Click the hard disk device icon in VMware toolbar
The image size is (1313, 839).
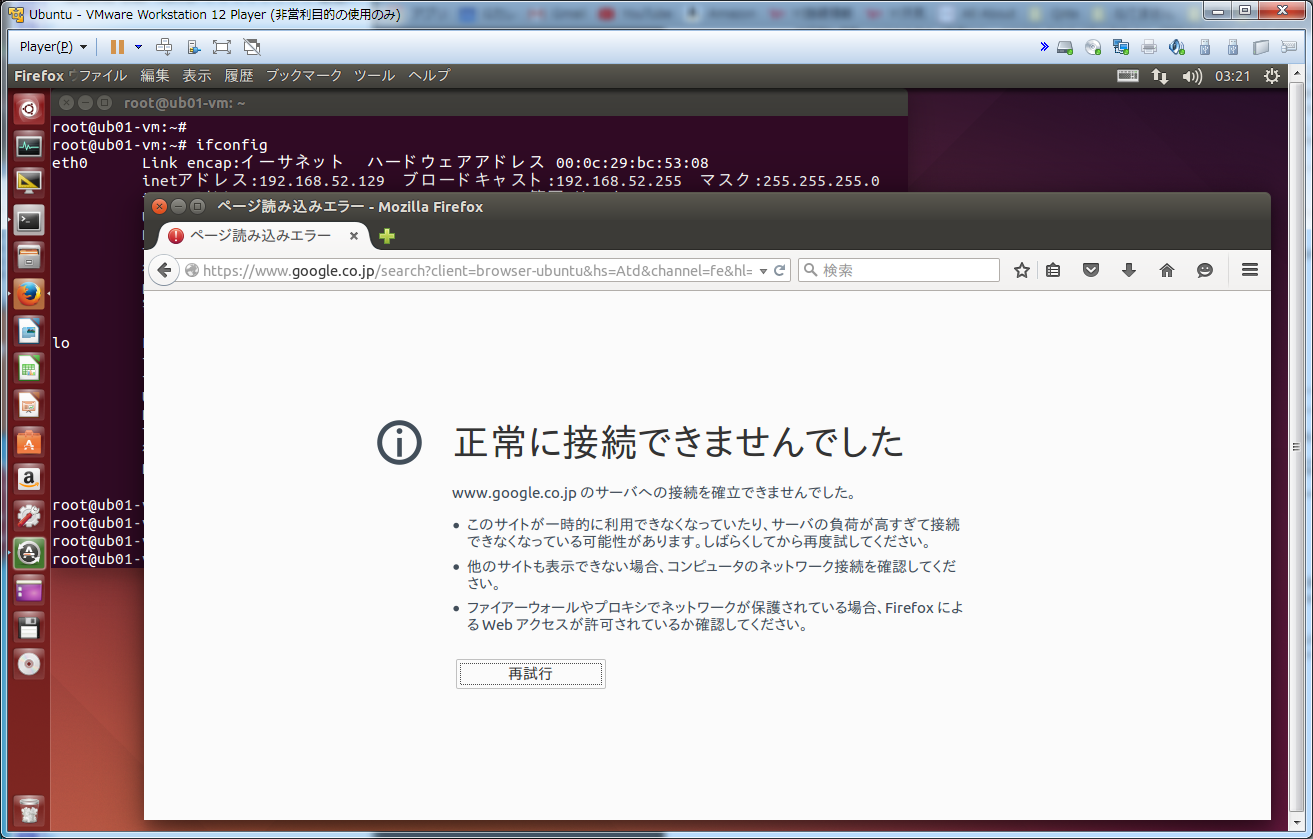click(1064, 46)
